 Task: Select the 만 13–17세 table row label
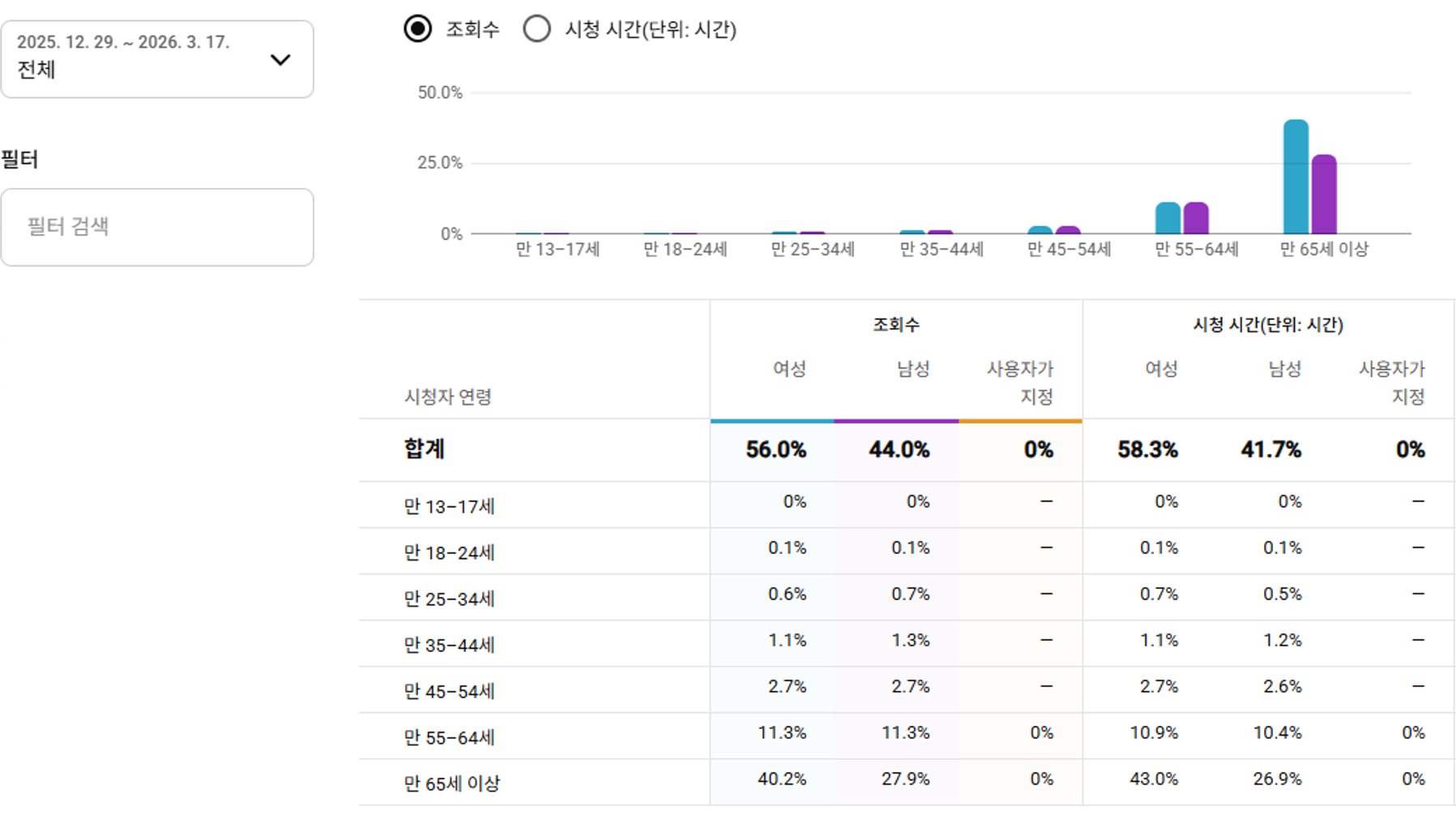449,506
